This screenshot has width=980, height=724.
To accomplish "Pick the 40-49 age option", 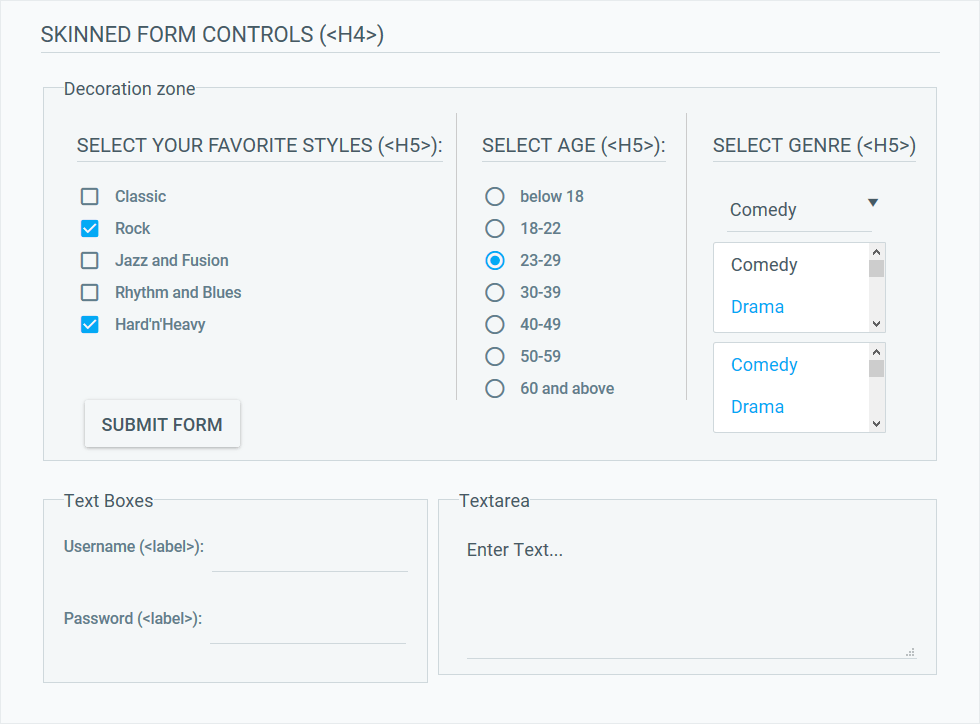I will [x=494, y=324].
